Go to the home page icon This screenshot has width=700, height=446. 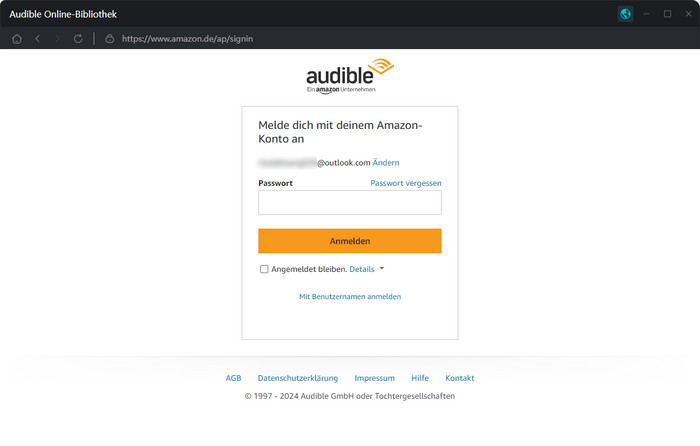coord(17,39)
